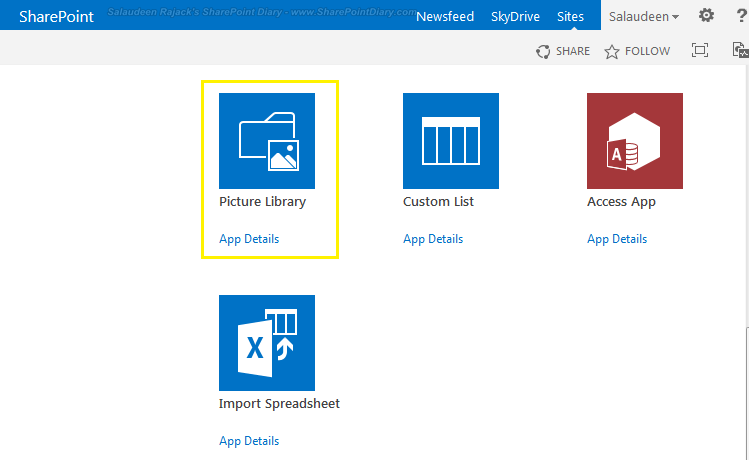Click the SharePoint brand link
749x460 pixels.
coord(56,16)
